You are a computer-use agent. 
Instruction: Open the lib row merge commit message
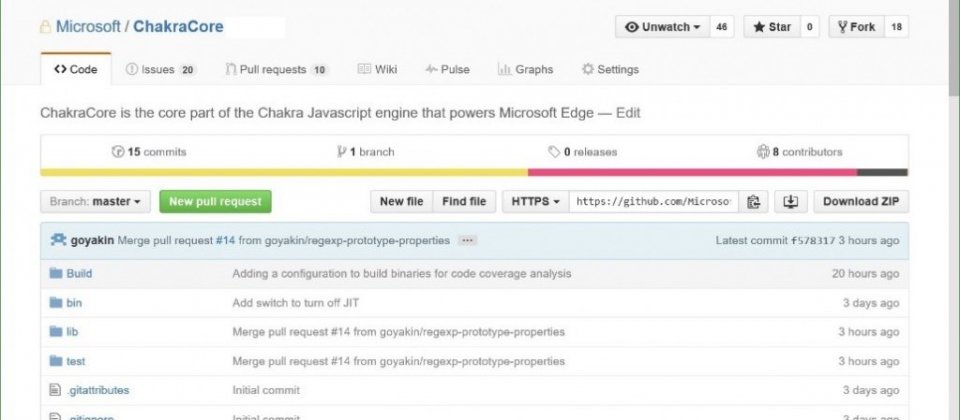coord(399,332)
